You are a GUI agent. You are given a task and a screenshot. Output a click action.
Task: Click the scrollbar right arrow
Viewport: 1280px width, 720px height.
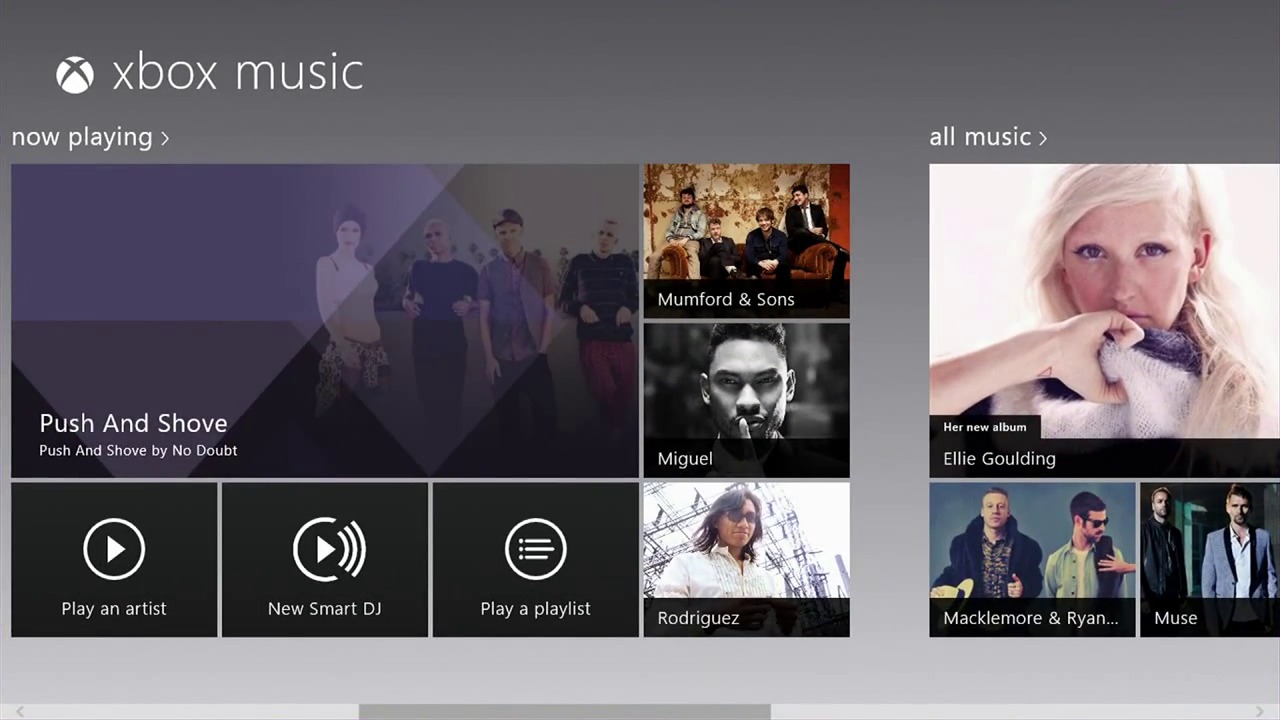click(1260, 712)
